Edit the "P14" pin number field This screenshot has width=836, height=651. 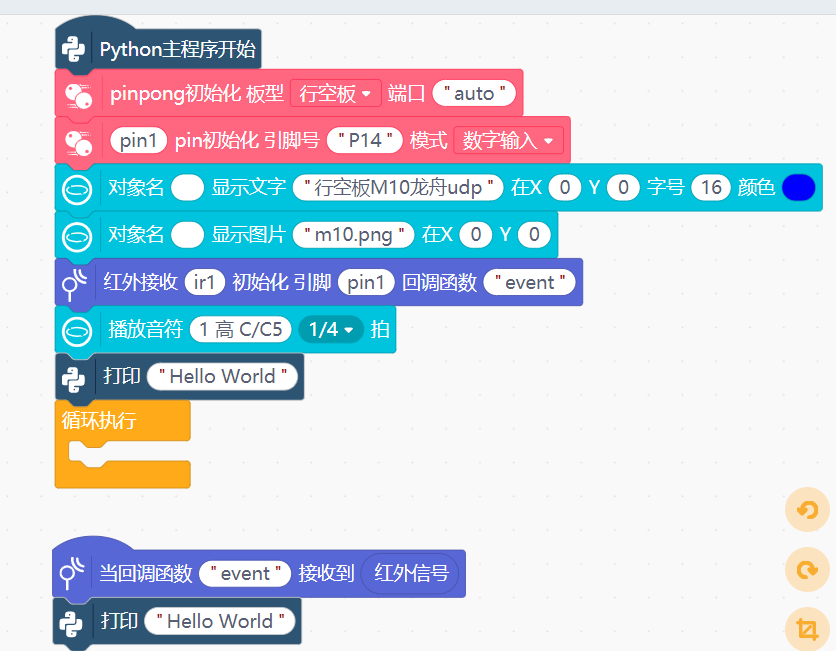pos(365,140)
